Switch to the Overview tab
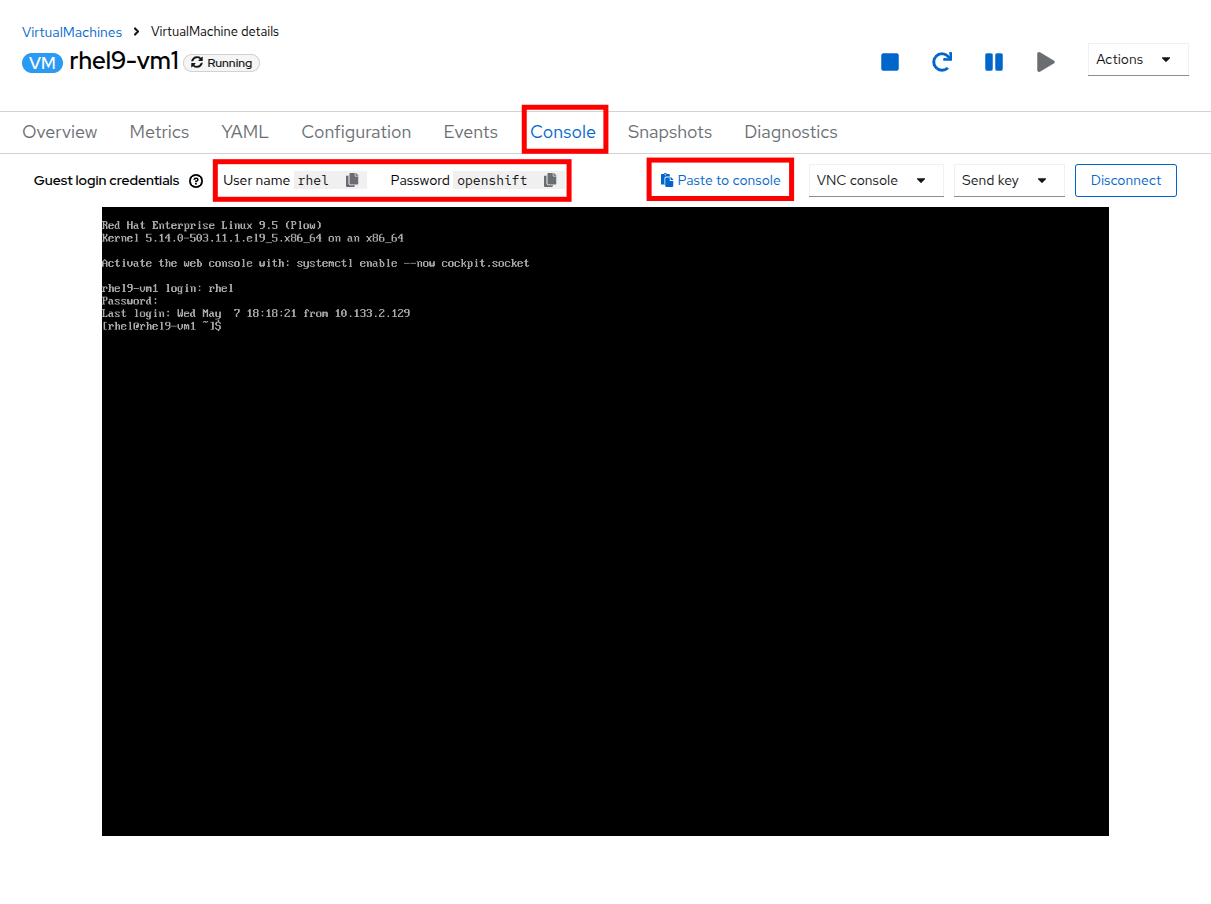The height and width of the screenshot is (904, 1211). tap(60, 132)
